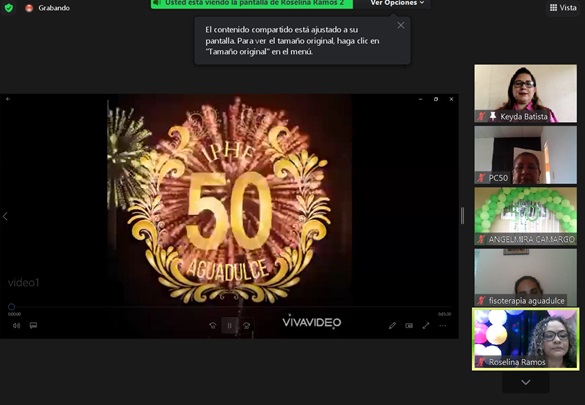This screenshot has height=405, width=585.
Task: Open the Ver Opciones dropdown
Action: click(397, 3)
